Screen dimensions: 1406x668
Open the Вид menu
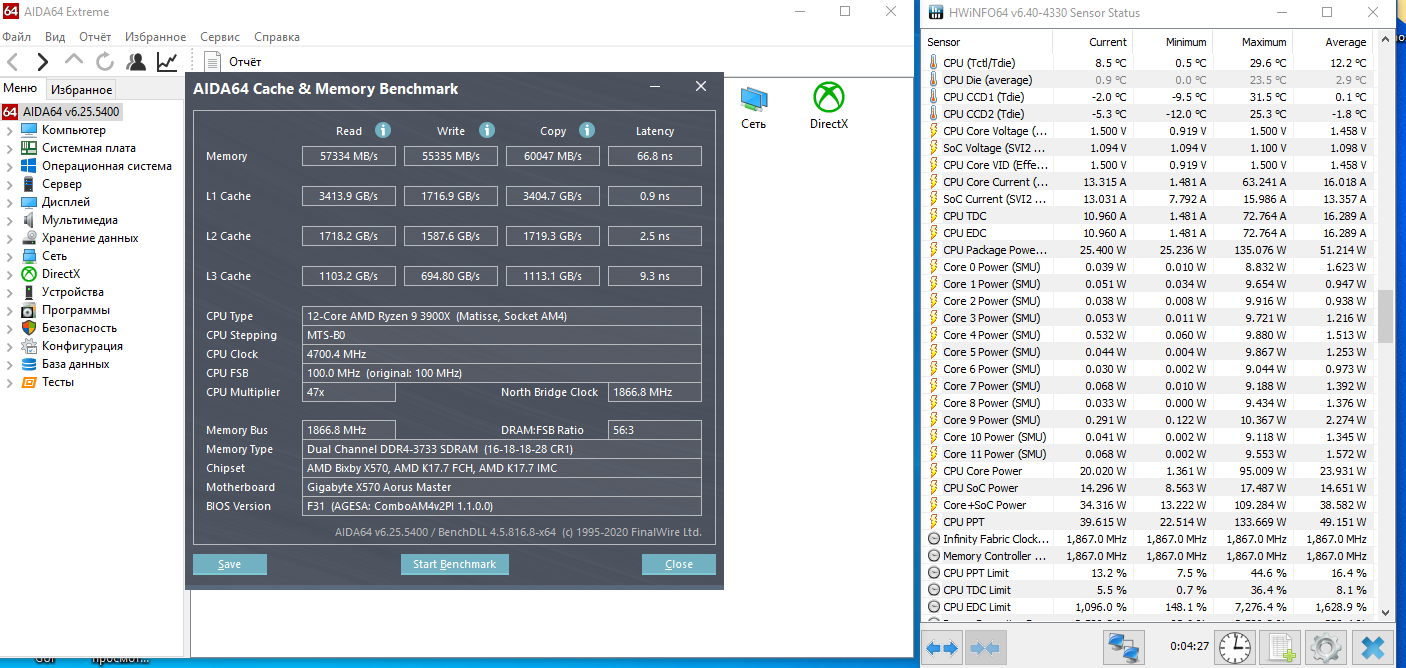click(55, 37)
